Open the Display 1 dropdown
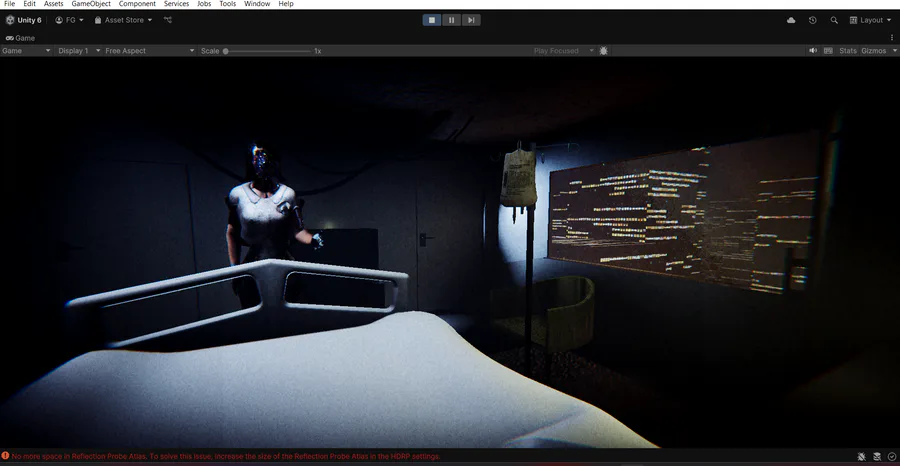The width and height of the screenshot is (900, 466). (79, 51)
